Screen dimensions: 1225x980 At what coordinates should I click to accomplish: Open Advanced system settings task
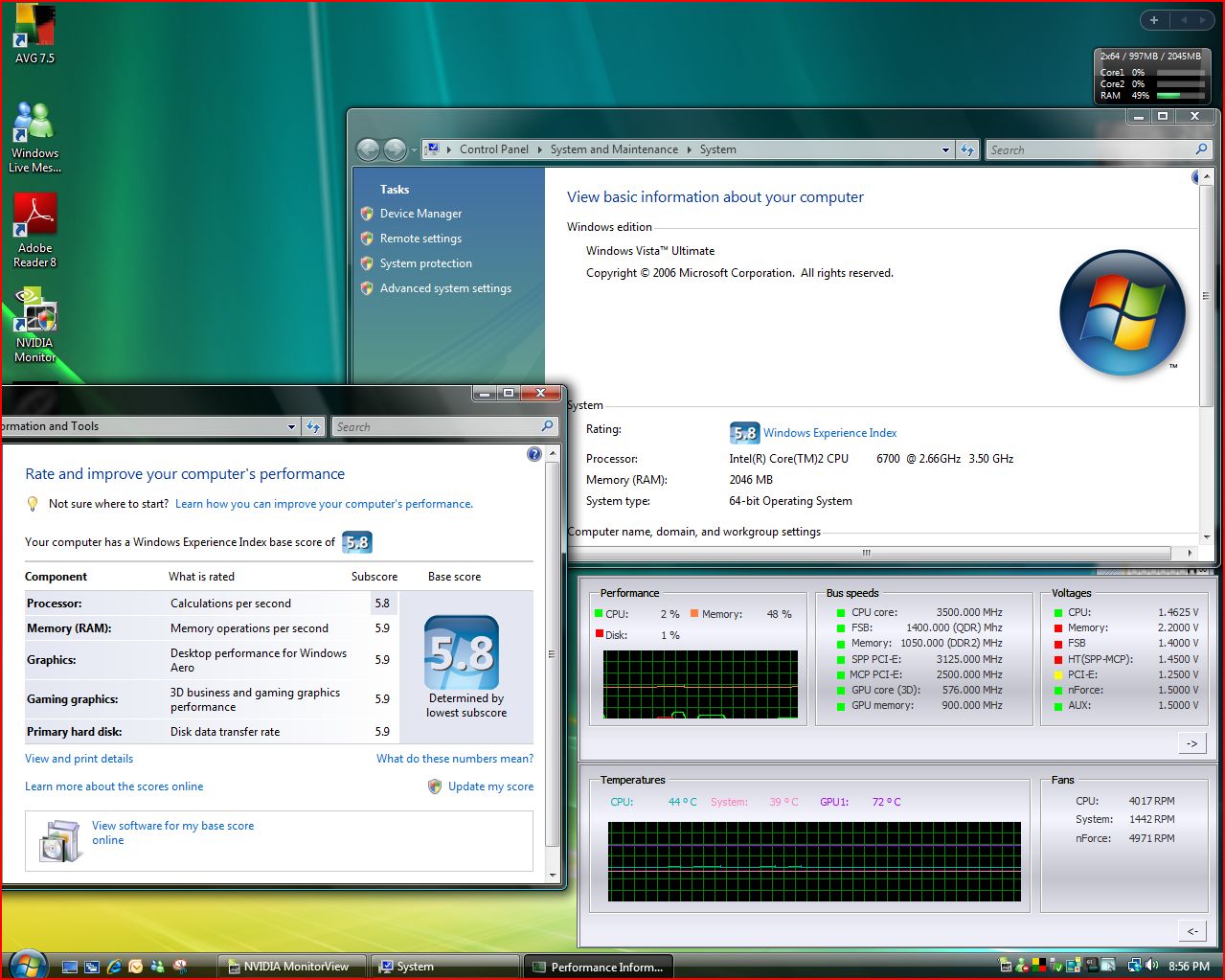[445, 288]
